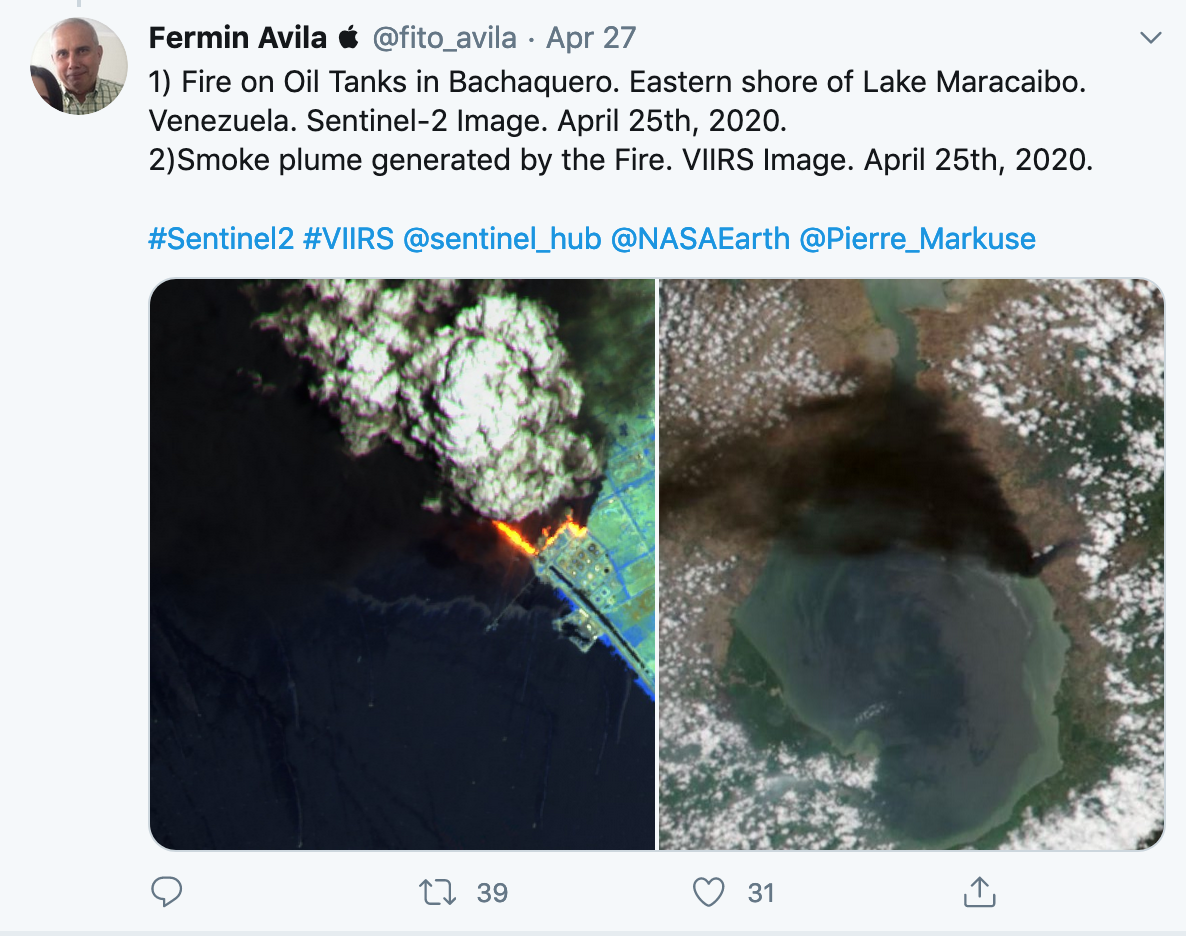Screen dimensions: 1186x936
Task: Click the Apple logo beside the author name
Action: coord(349,39)
